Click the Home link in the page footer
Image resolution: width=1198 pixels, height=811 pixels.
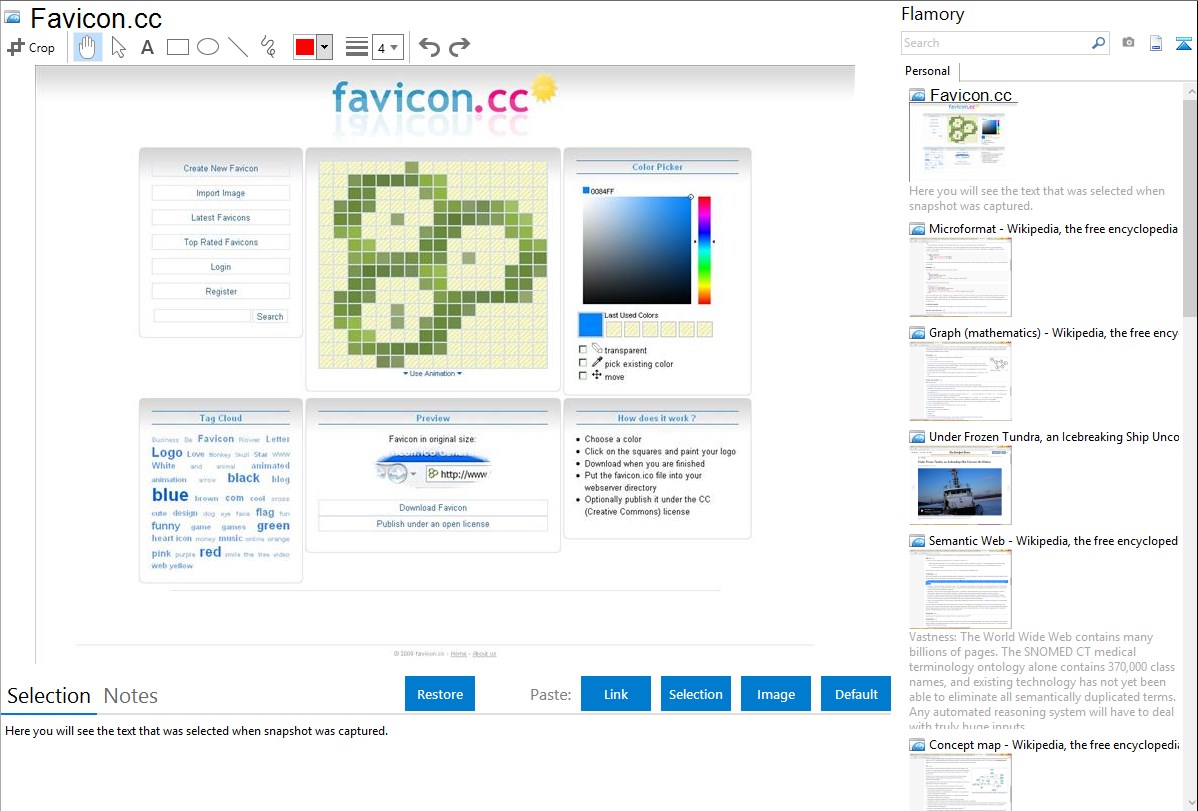[458, 654]
